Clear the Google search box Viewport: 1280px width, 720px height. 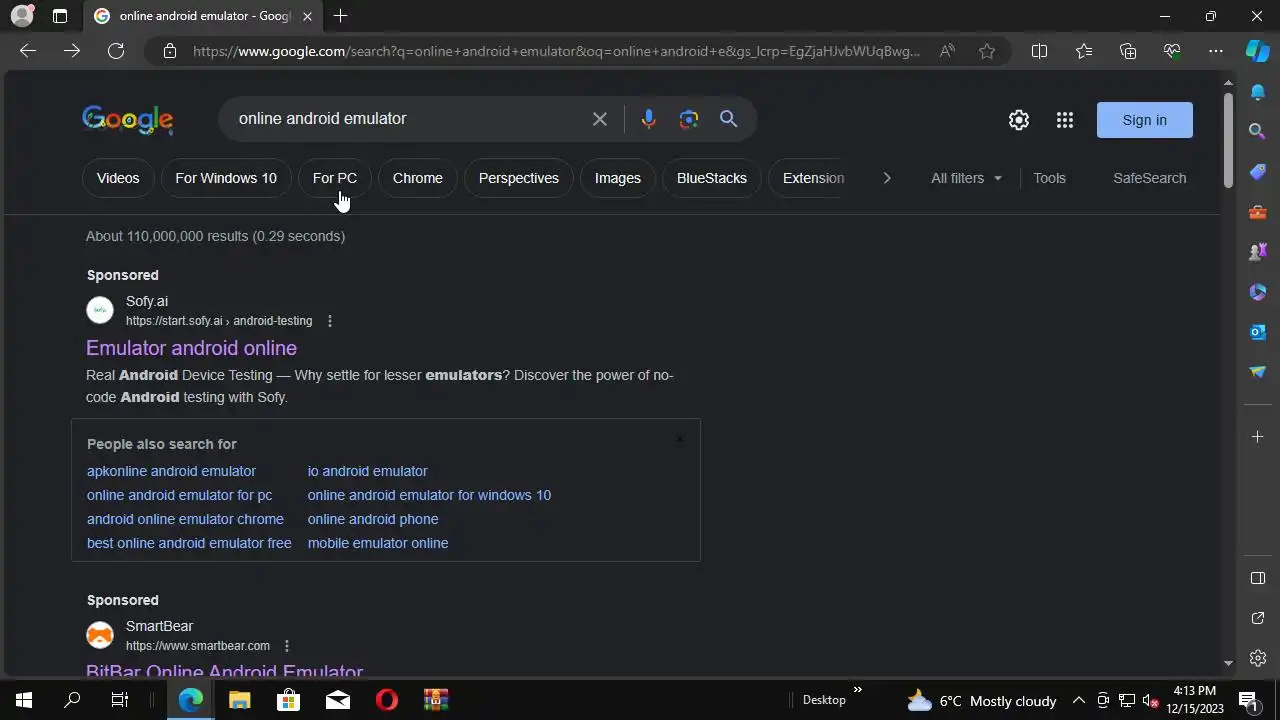click(600, 119)
